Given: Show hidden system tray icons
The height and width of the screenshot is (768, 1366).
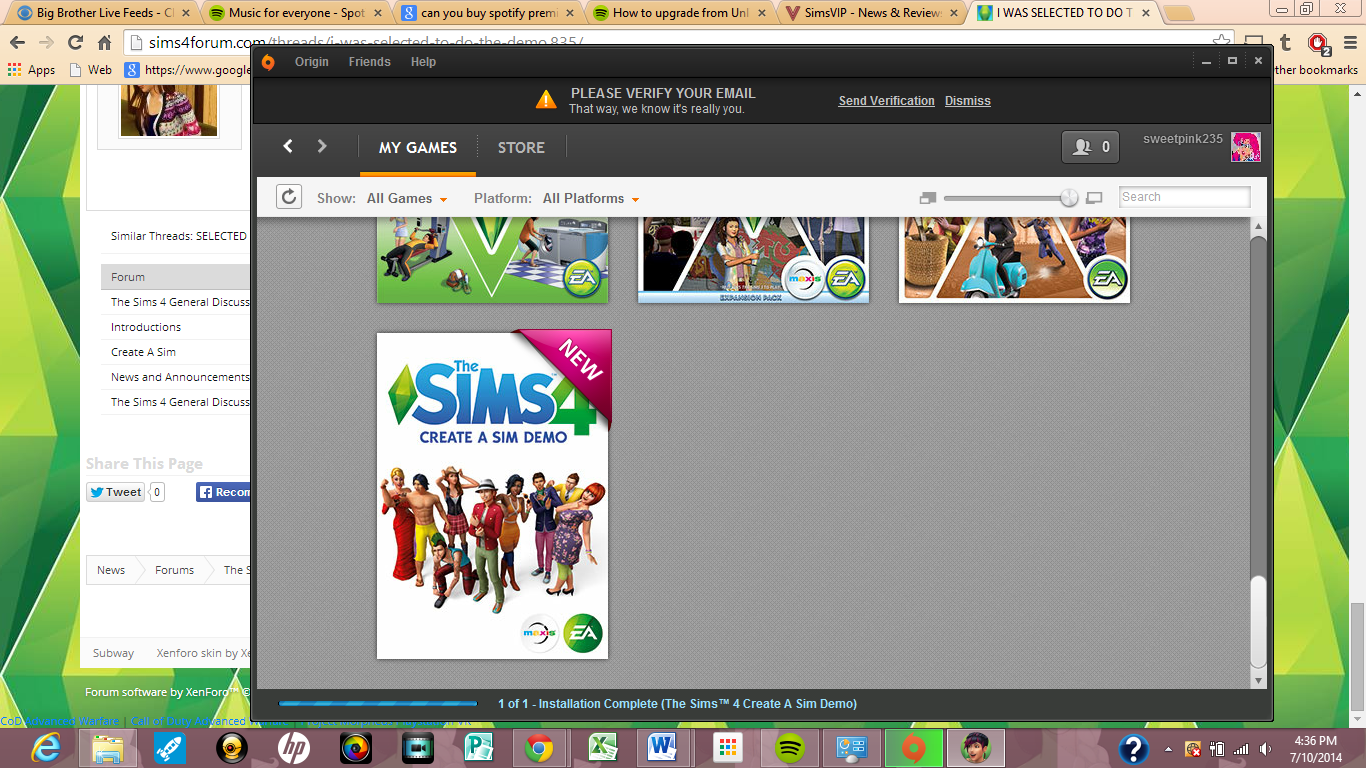Looking at the screenshot, I should click(x=1169, y=748).
